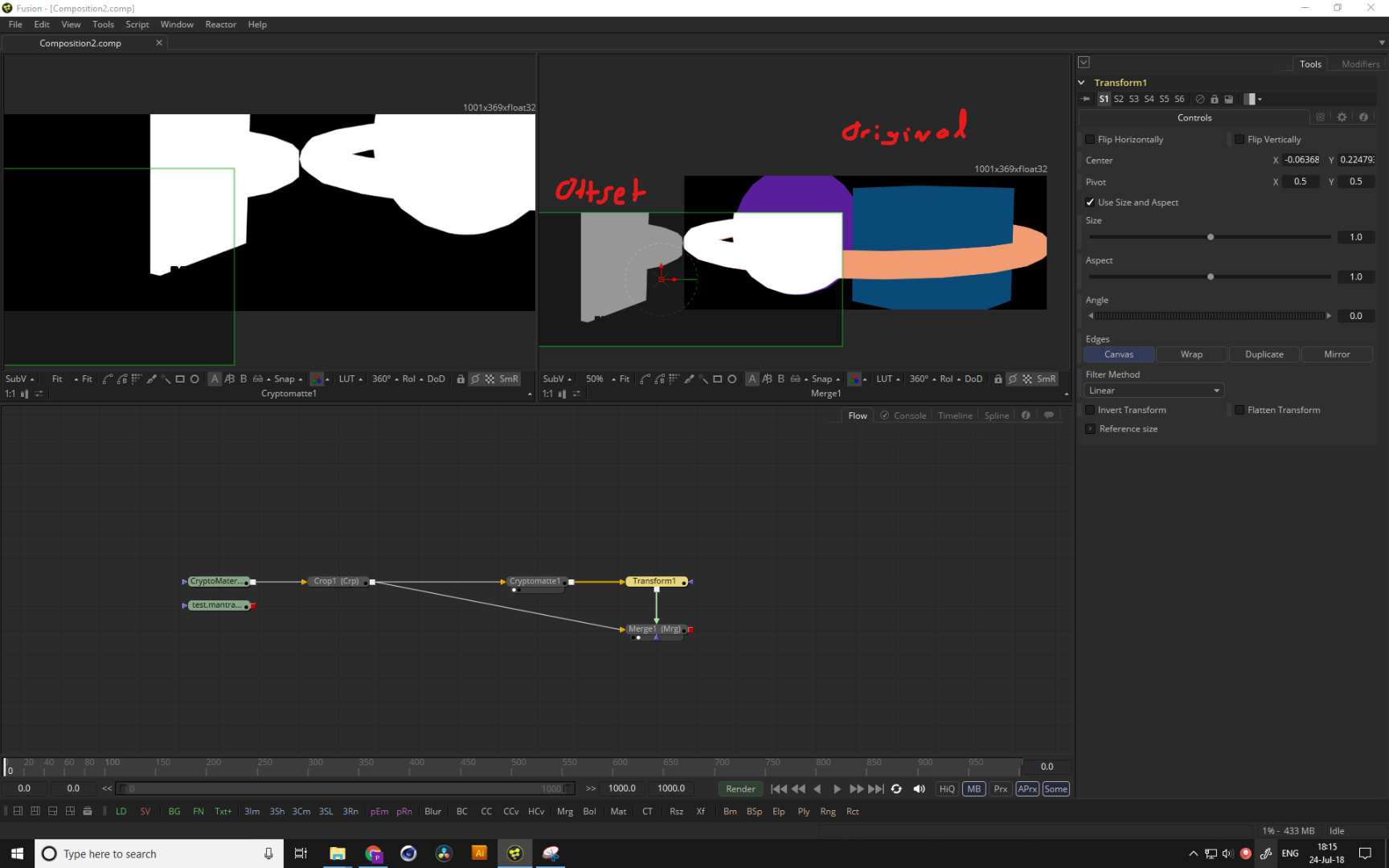Add a Merge node using the Mrg shortcut
Viewport: 1389px width, 868px height.
[x=565, y=811]
